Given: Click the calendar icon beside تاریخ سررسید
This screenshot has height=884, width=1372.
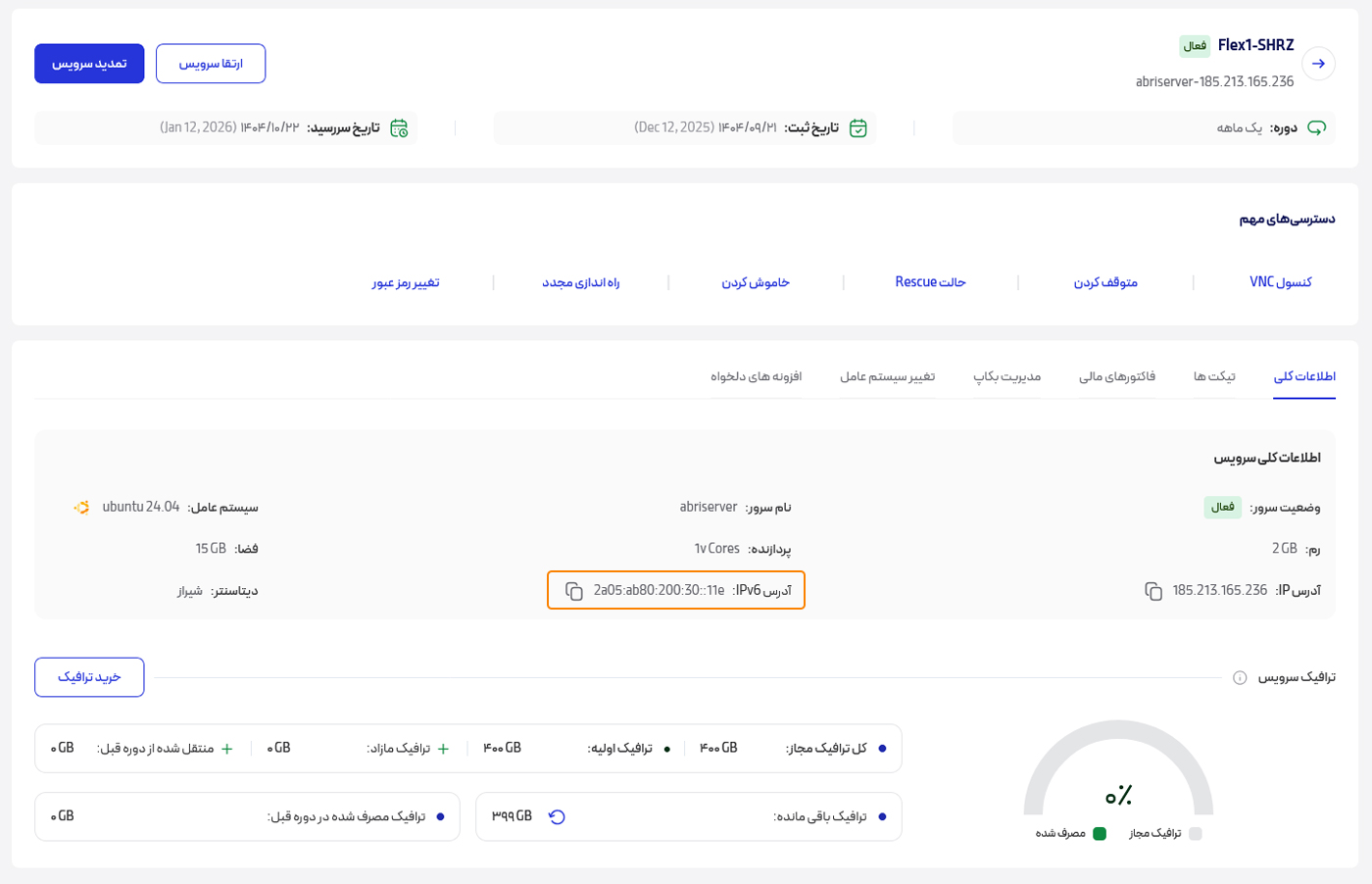Looking at the screenshot, I should click(x=399, y=128).
